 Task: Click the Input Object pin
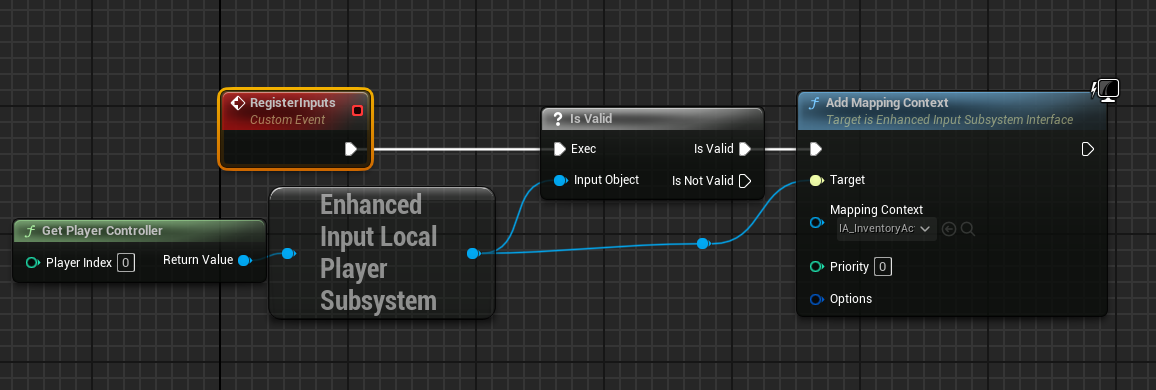pos(560,180)
